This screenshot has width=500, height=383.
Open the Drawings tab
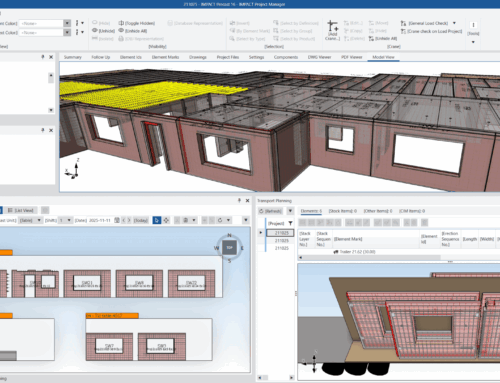(x=198, y=57)
